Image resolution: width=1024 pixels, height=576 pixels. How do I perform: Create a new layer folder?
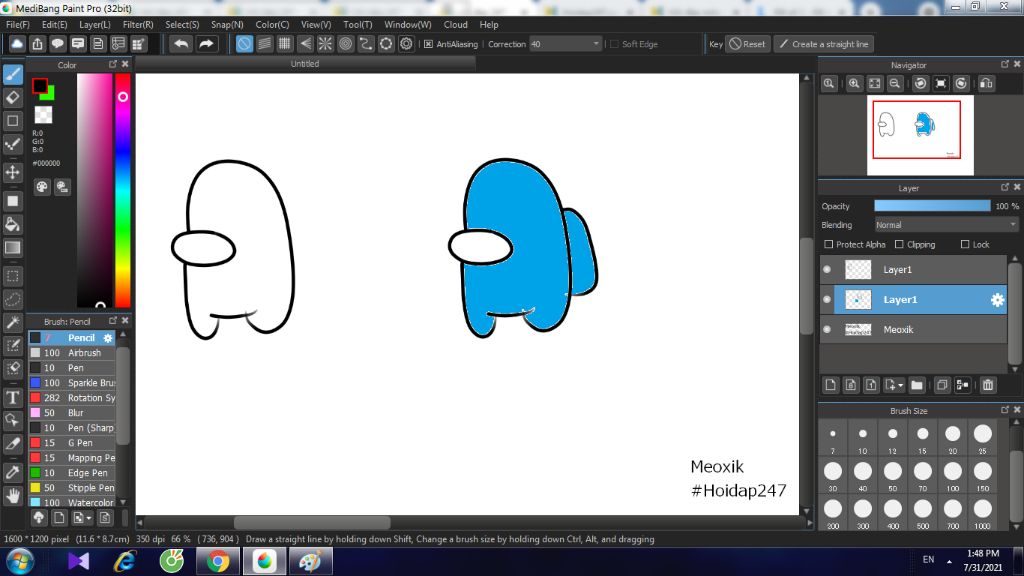(x=917, y=385)
